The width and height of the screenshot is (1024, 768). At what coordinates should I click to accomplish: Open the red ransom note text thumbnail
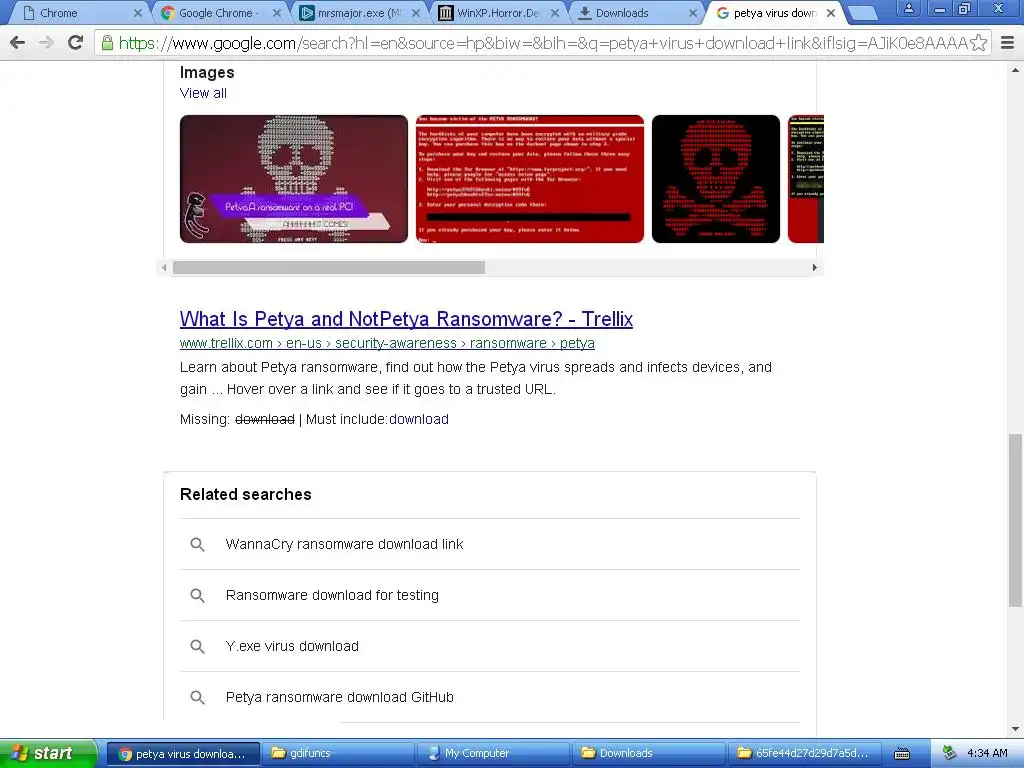click(530, 179)
